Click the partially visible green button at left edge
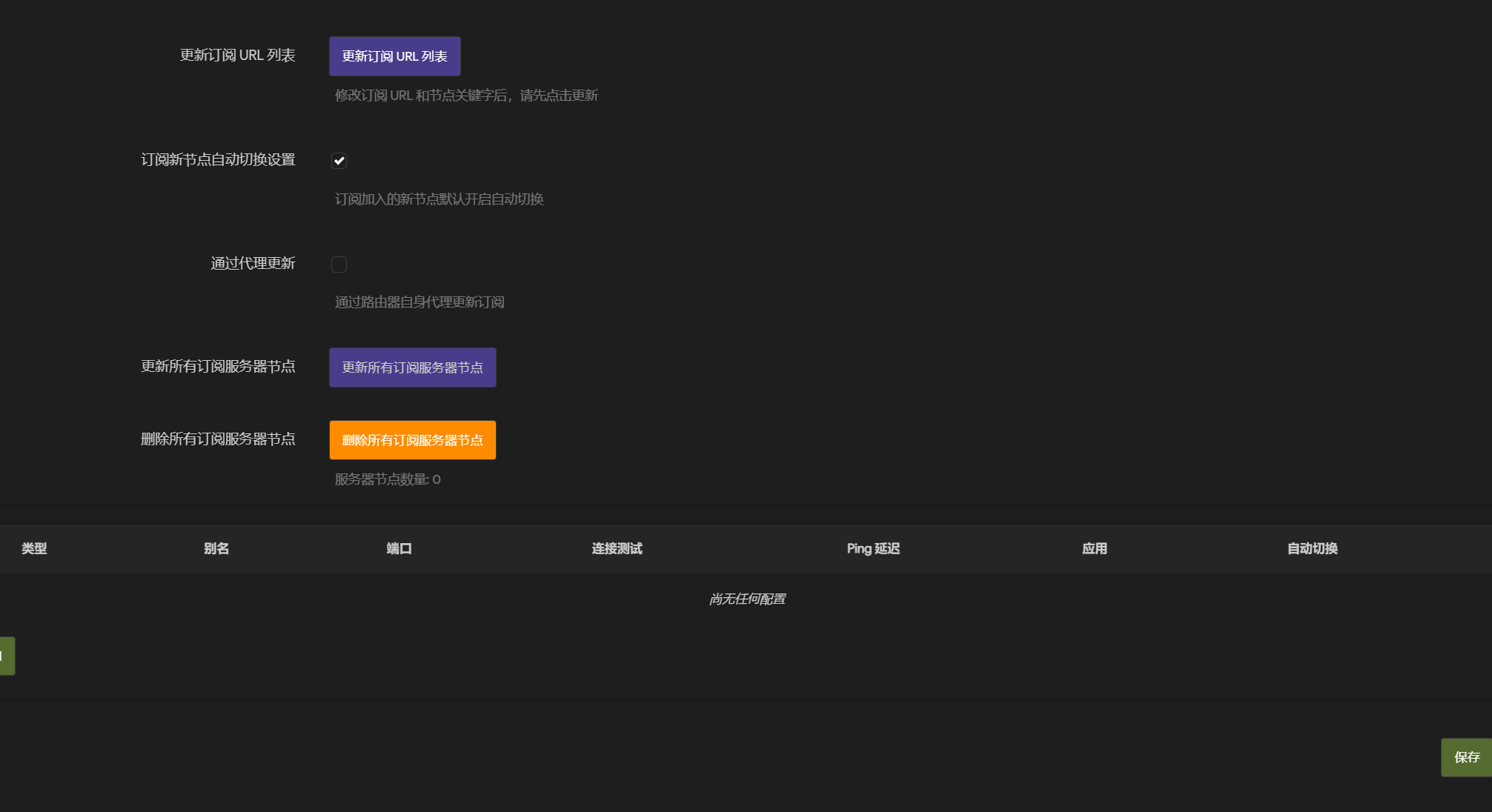 7,656
